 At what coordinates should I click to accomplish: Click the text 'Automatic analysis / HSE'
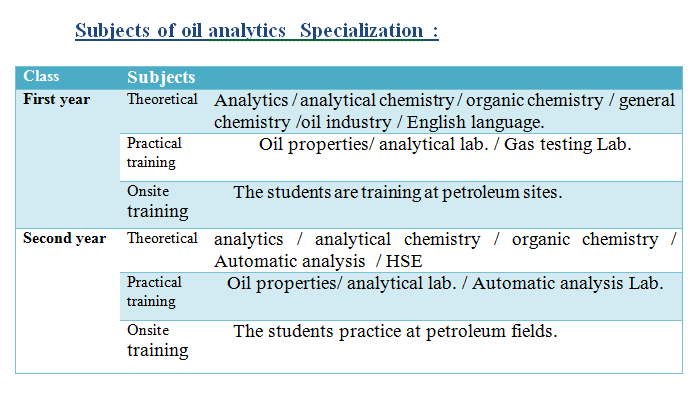318,261
